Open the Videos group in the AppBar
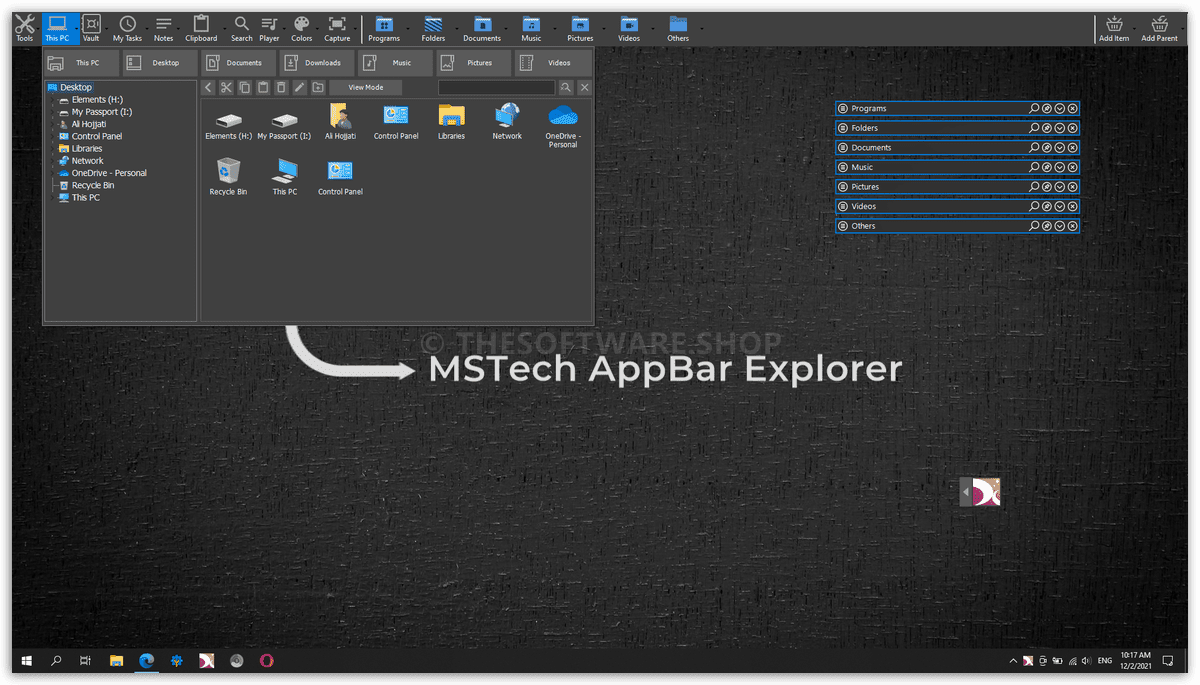Screen dimensions: 1200x685 (x=629, y=28)
